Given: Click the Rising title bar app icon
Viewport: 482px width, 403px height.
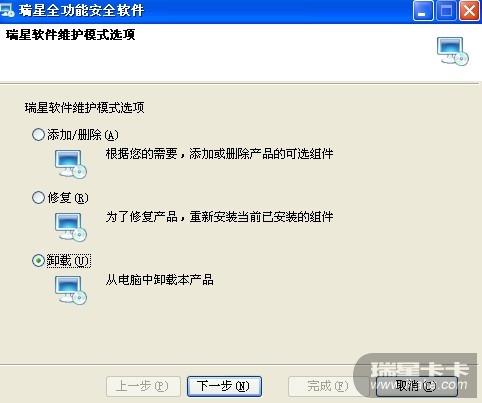Looking at the screenshot, I should [x=7, y=10].
